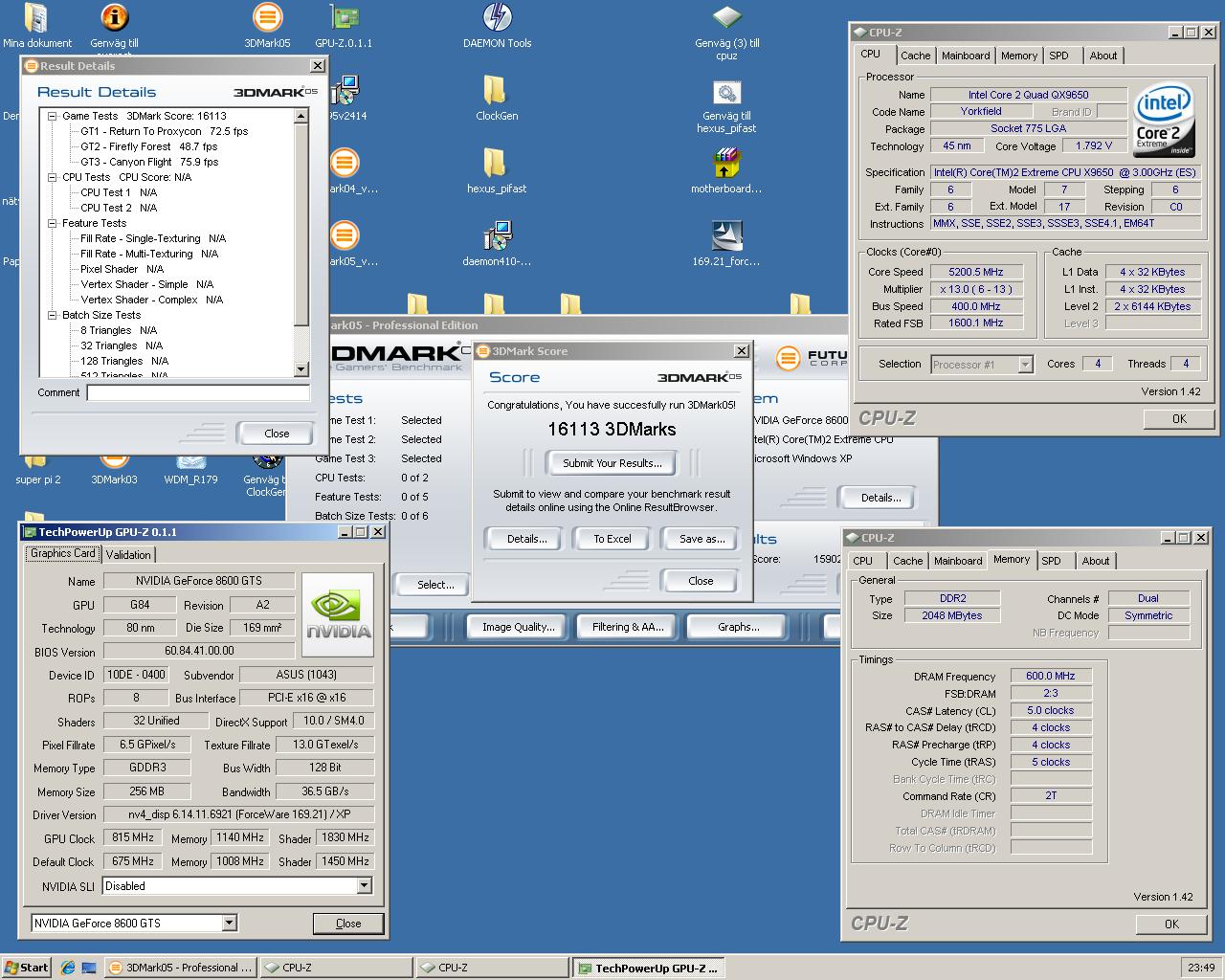Switch to the Cache tab in top CPU-Z

pos(915,56)
